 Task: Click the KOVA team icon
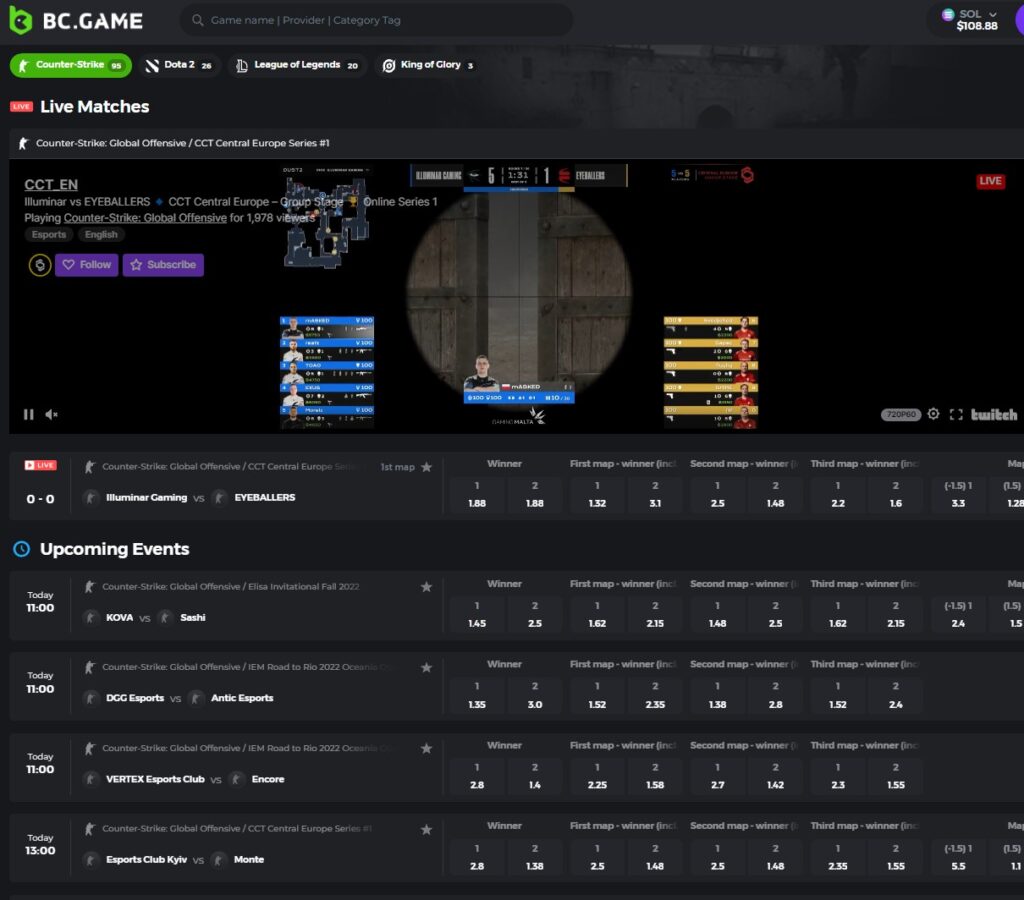pyautogui.click(x=91, y=618)
